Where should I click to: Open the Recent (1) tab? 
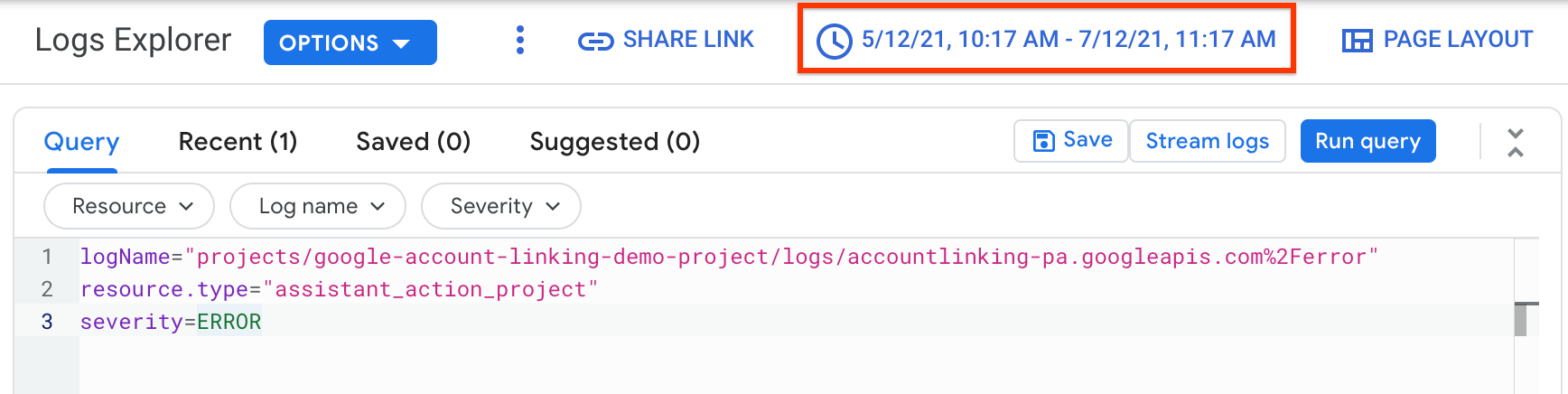(238, 142)
